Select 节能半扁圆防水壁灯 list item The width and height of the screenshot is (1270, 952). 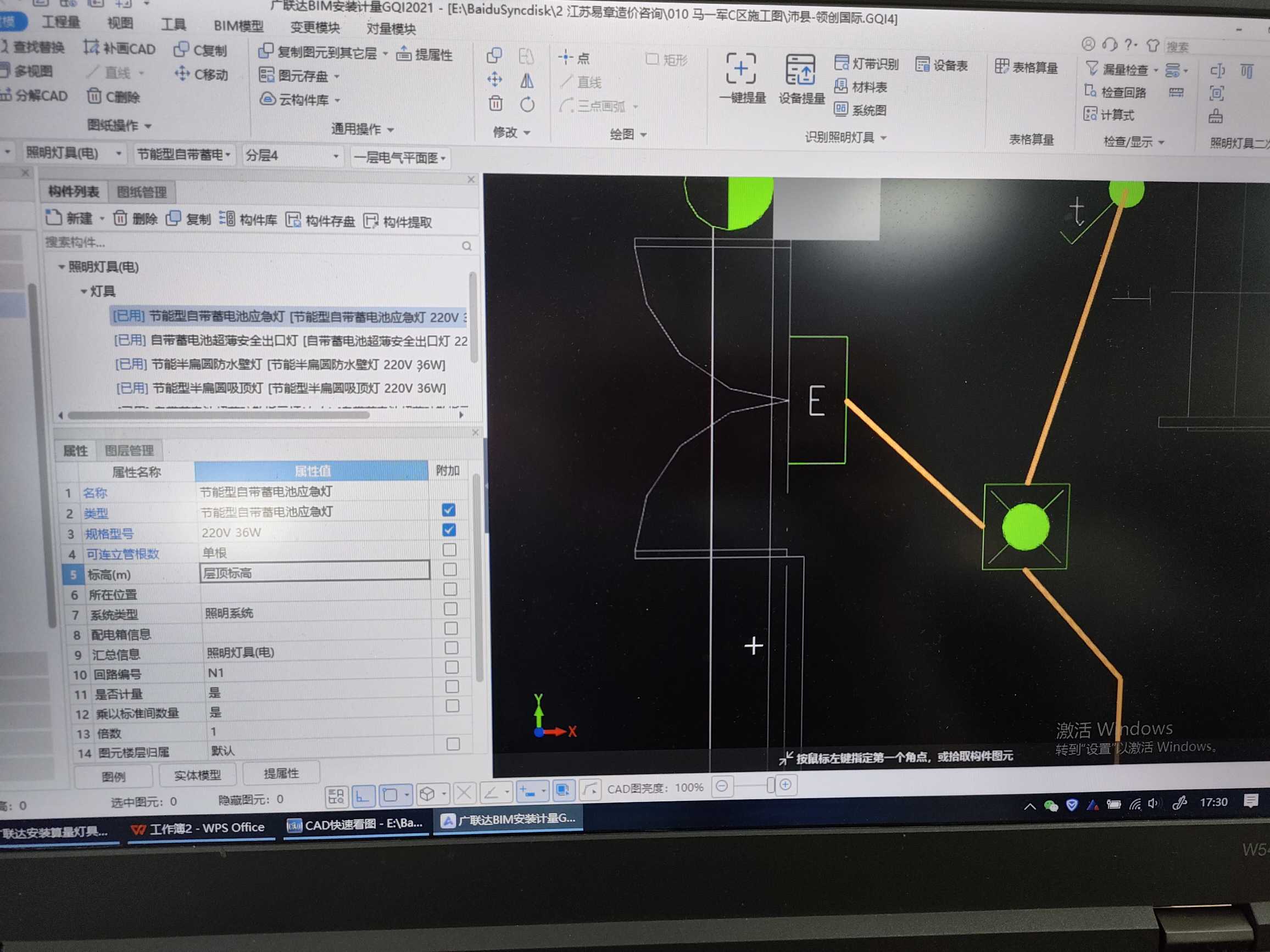point(280,365)
